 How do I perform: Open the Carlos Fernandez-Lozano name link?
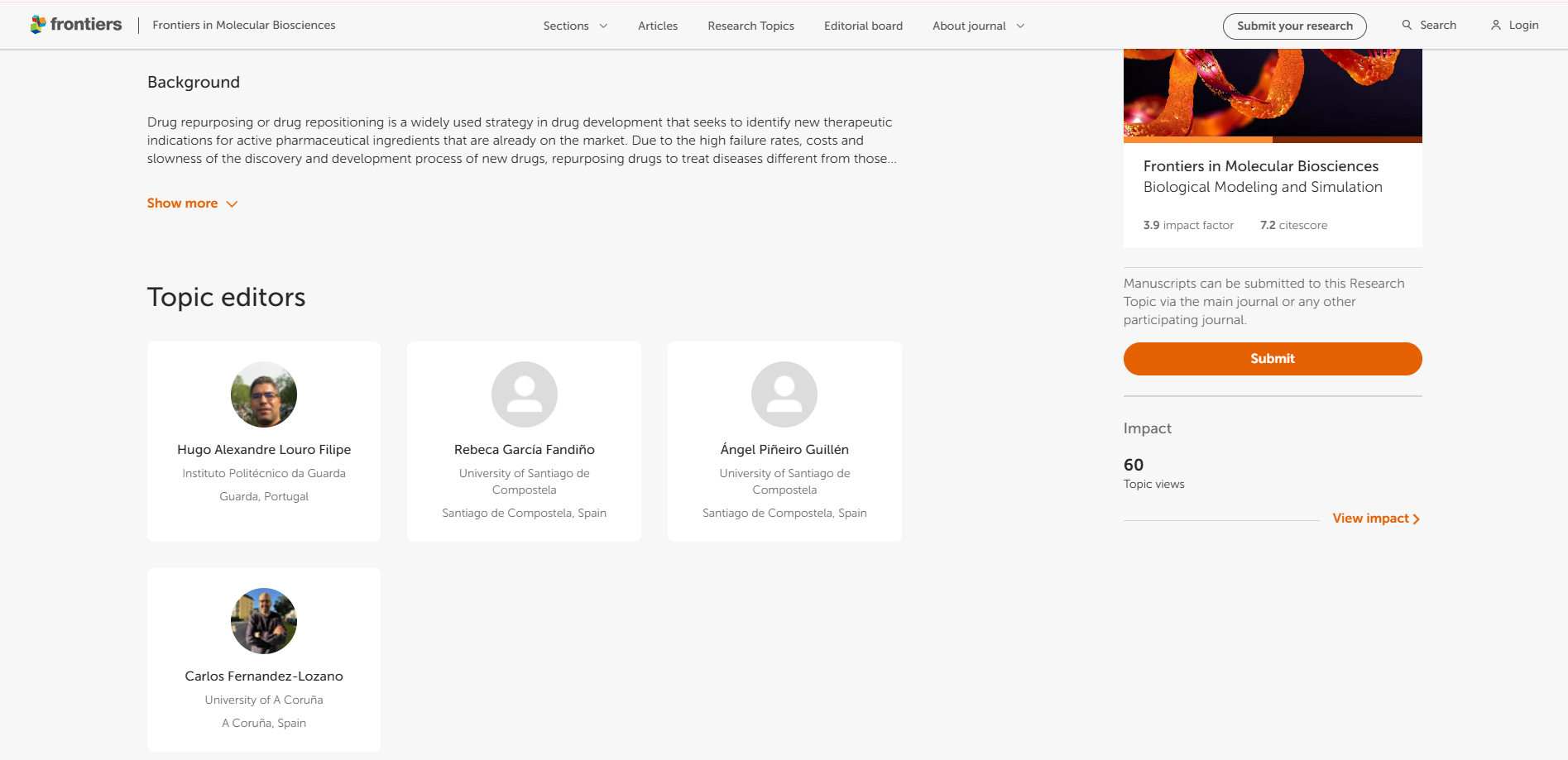point(264,676)
